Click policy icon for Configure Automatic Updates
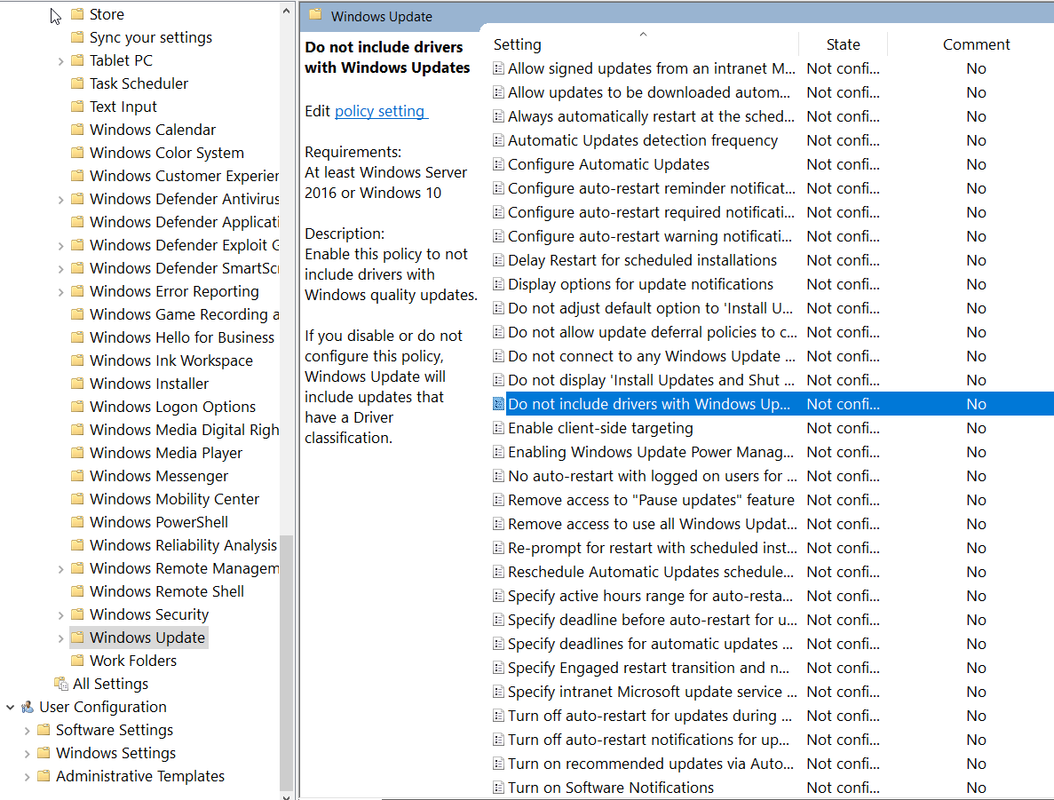 (x=498, y=164)
